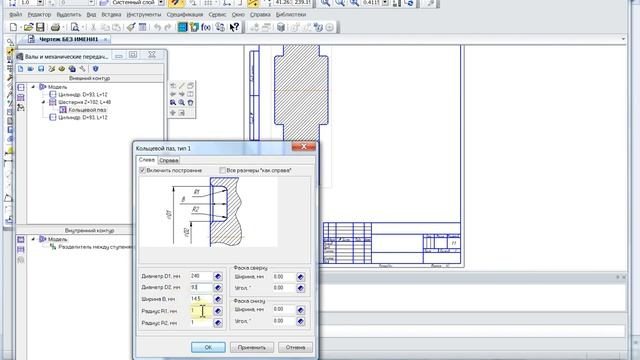Open the Библиотеки menu
This screenshot has height=360, width=640.
[291, 14]
